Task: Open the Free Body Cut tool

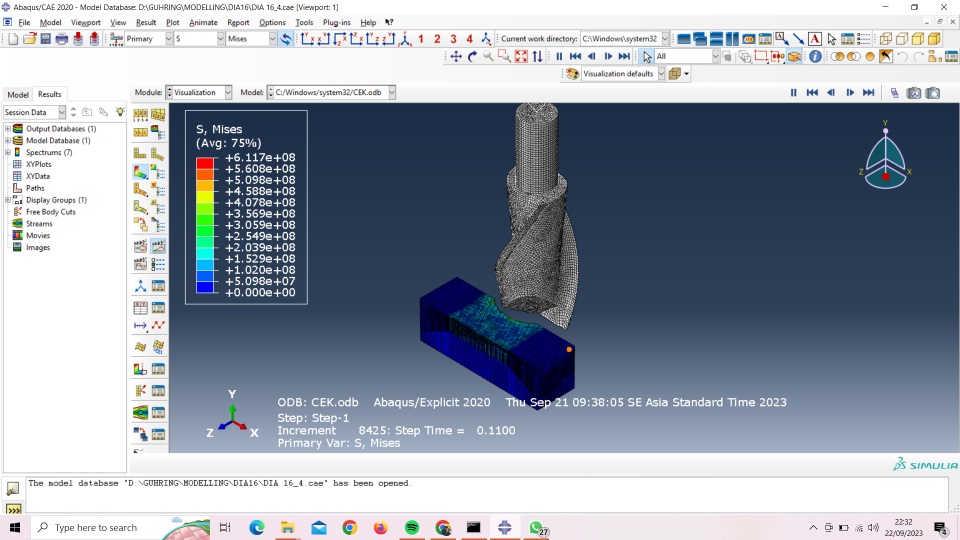Action: click(140, 391)
